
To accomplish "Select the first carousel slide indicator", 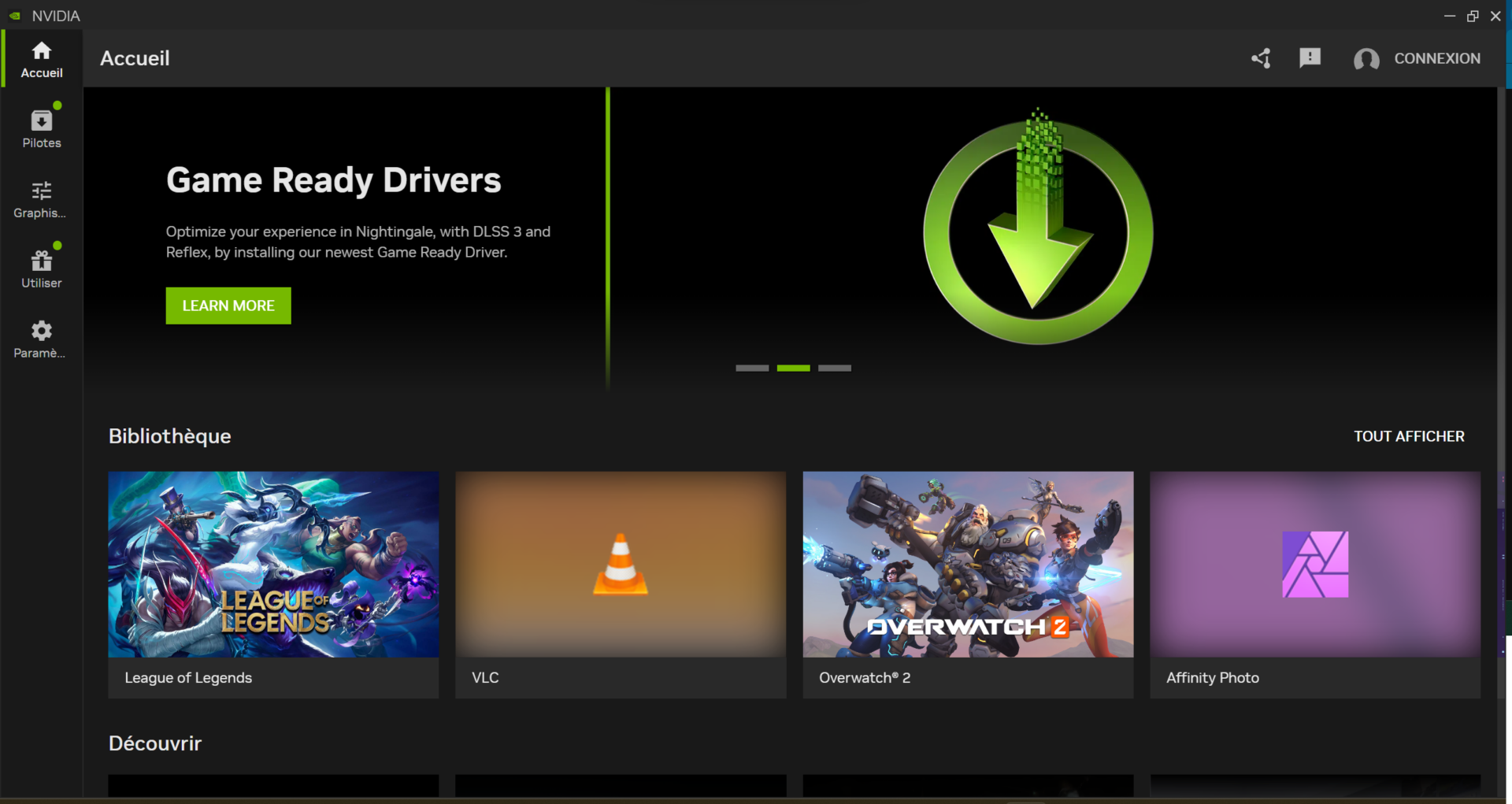I will (752, 368).
